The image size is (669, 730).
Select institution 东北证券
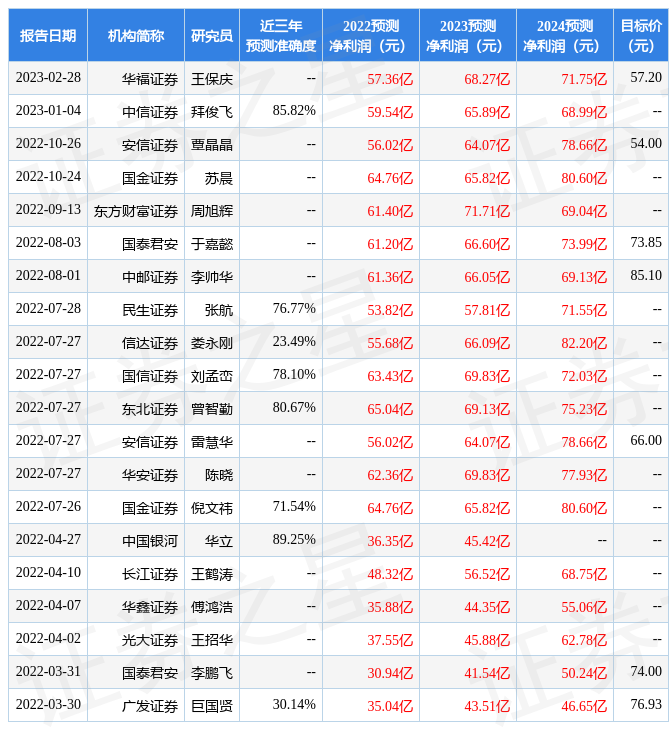(x=150, y=409)
